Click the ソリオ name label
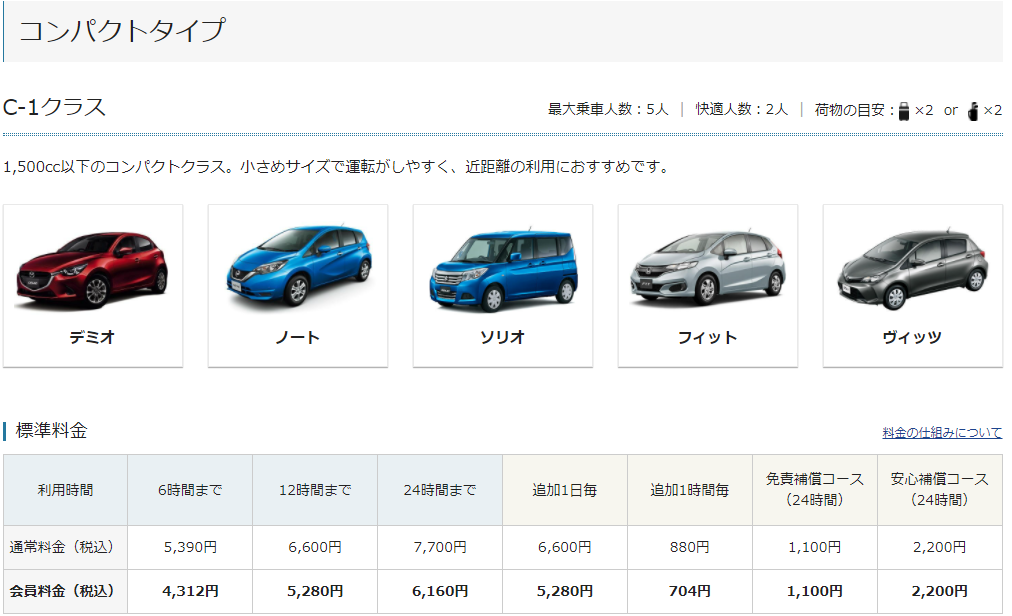 click(503, 337)
